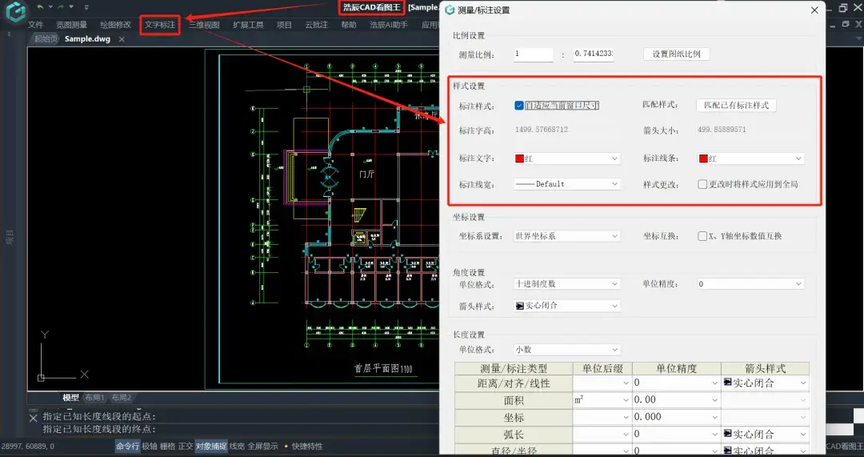The image size is (864, 457).
Task: Open the quick access customization arrow
Action: tap(87, 7)
